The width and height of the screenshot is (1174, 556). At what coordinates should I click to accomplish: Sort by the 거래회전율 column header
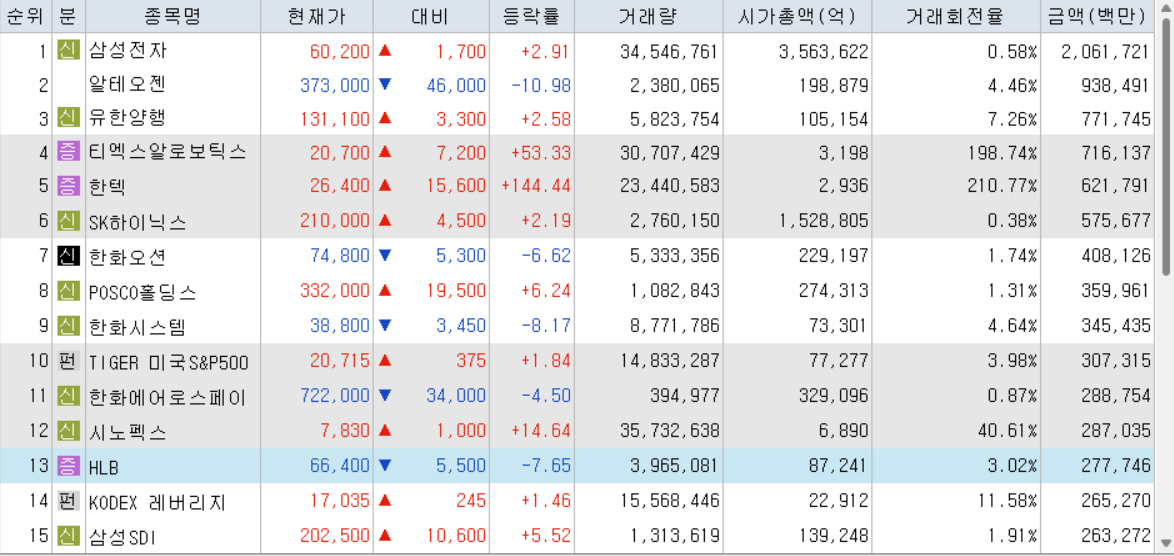coord(955,16)
